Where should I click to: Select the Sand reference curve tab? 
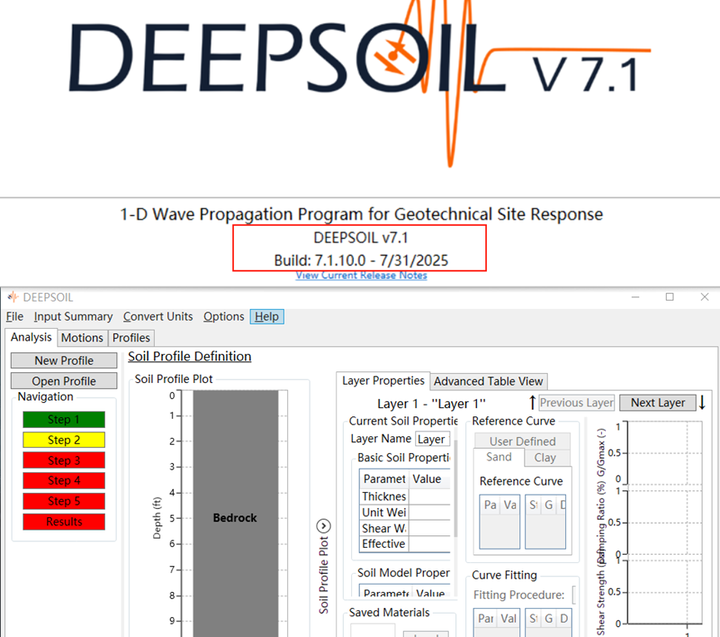499,457
